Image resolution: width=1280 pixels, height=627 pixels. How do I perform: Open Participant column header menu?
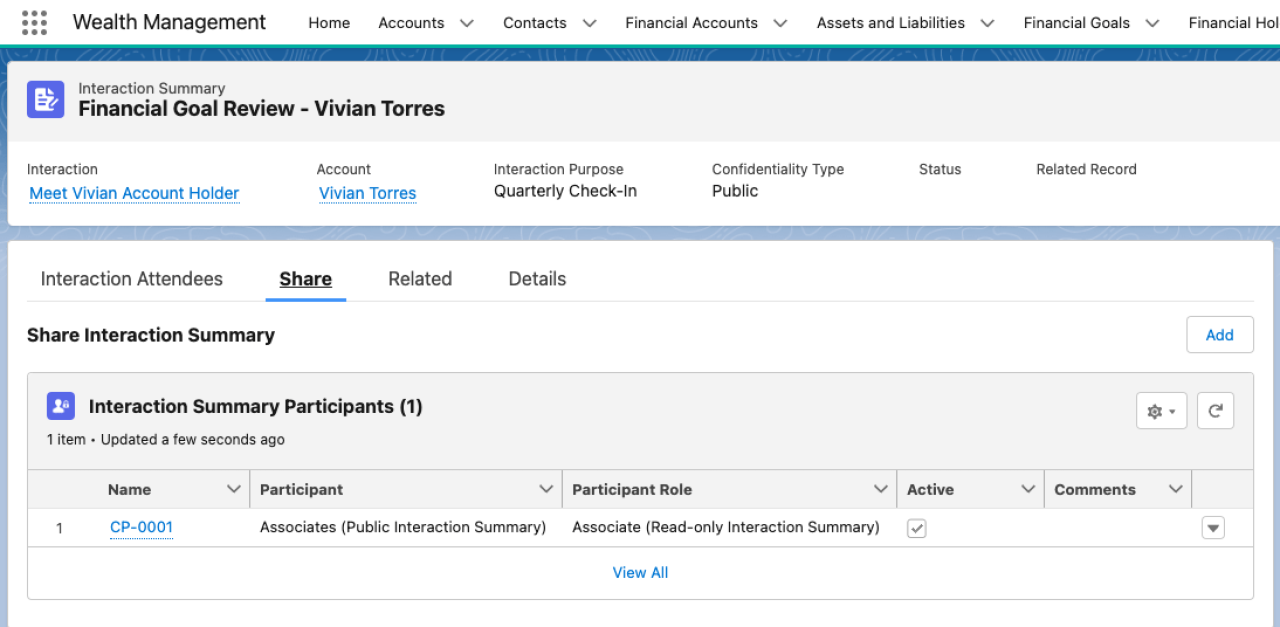coord(546,489)
